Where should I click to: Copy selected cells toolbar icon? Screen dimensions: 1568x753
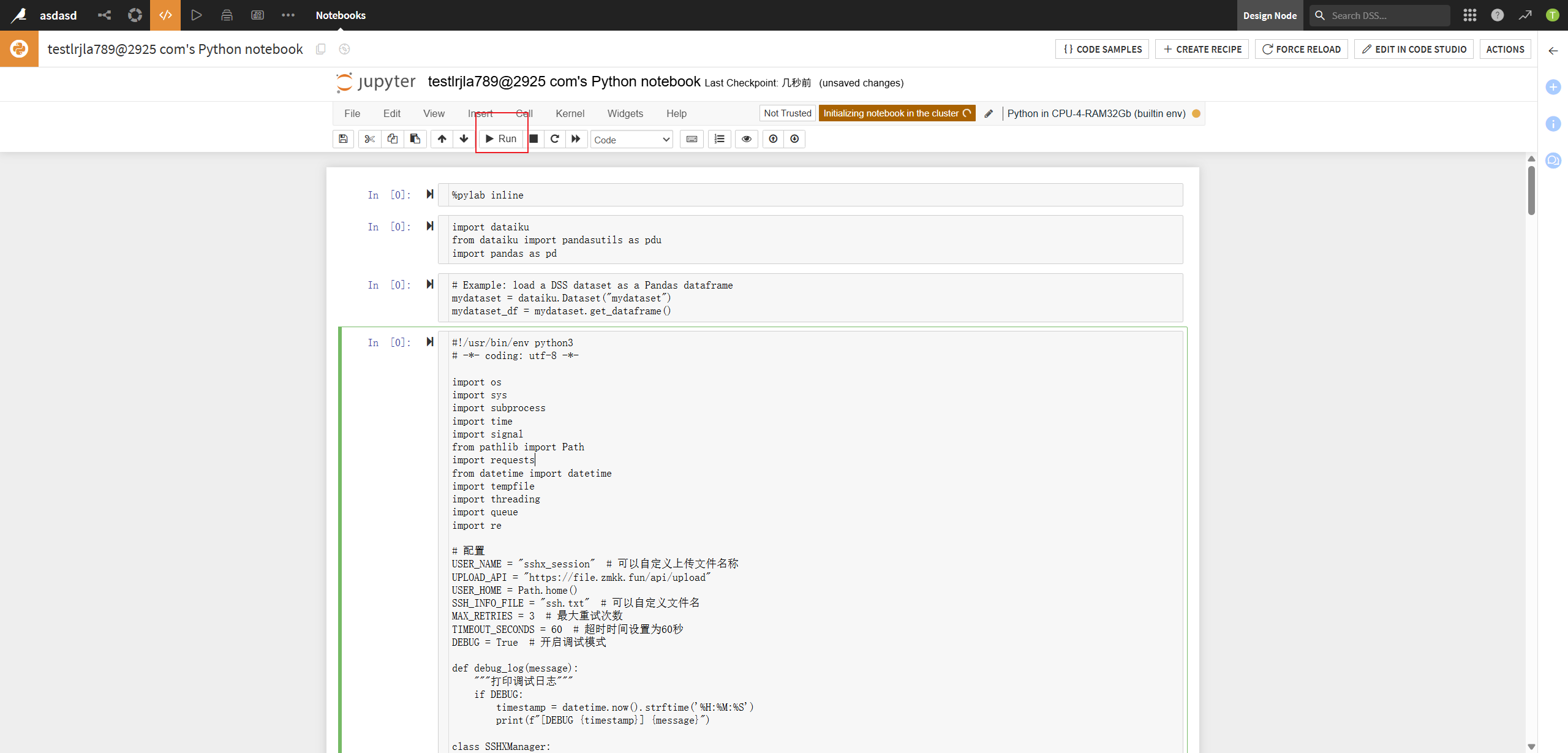point(392,139)
